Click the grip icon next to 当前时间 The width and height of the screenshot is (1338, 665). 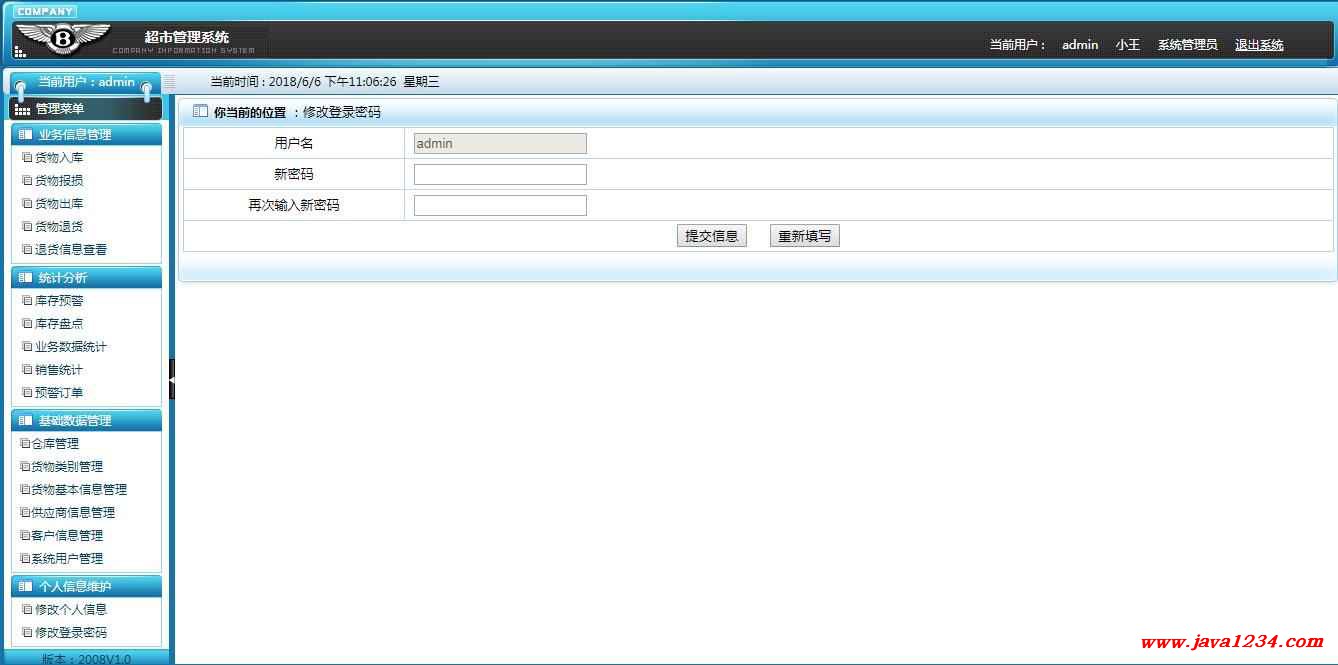point(169,82)
